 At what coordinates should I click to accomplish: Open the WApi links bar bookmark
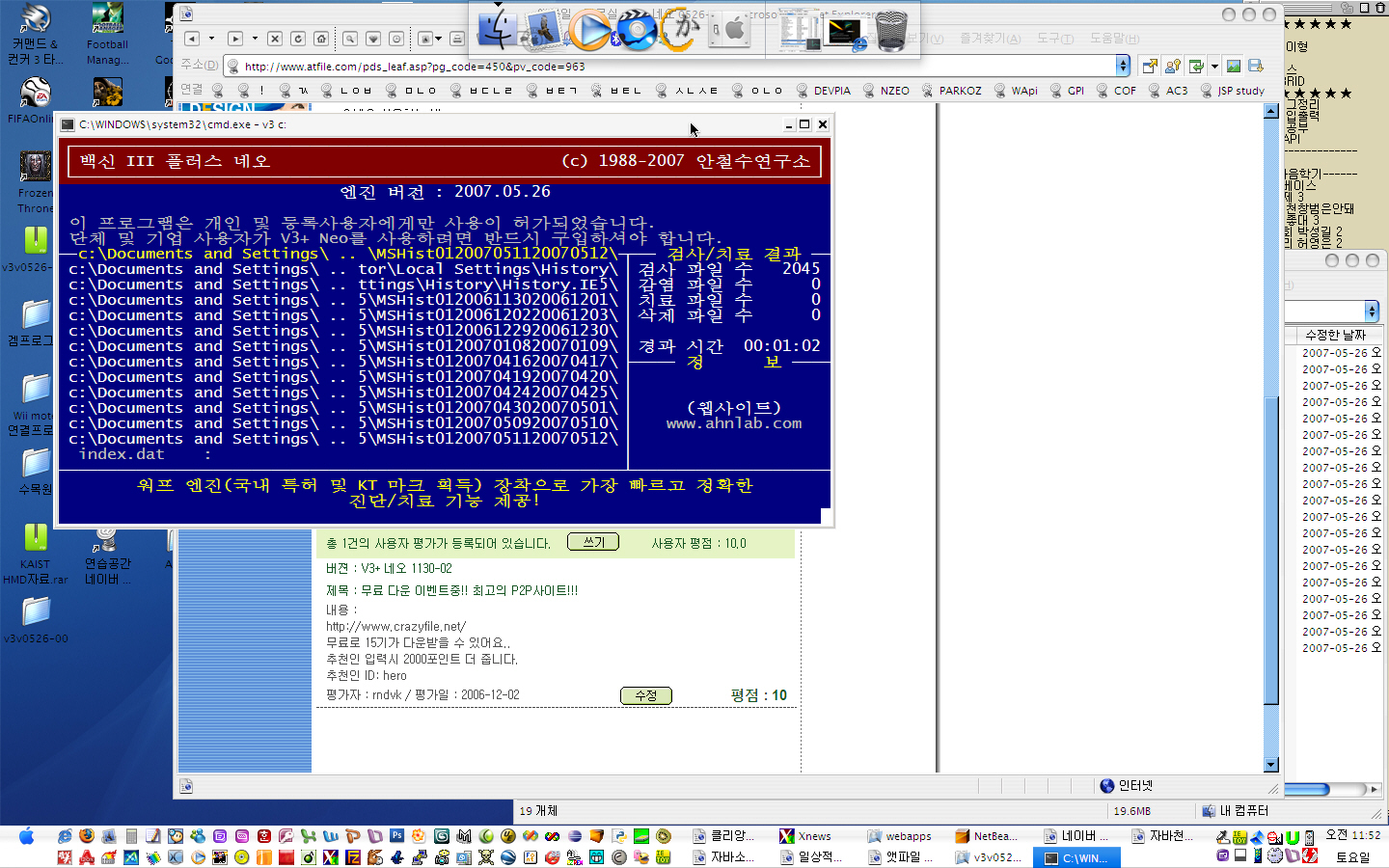(x=1016, y=91)
